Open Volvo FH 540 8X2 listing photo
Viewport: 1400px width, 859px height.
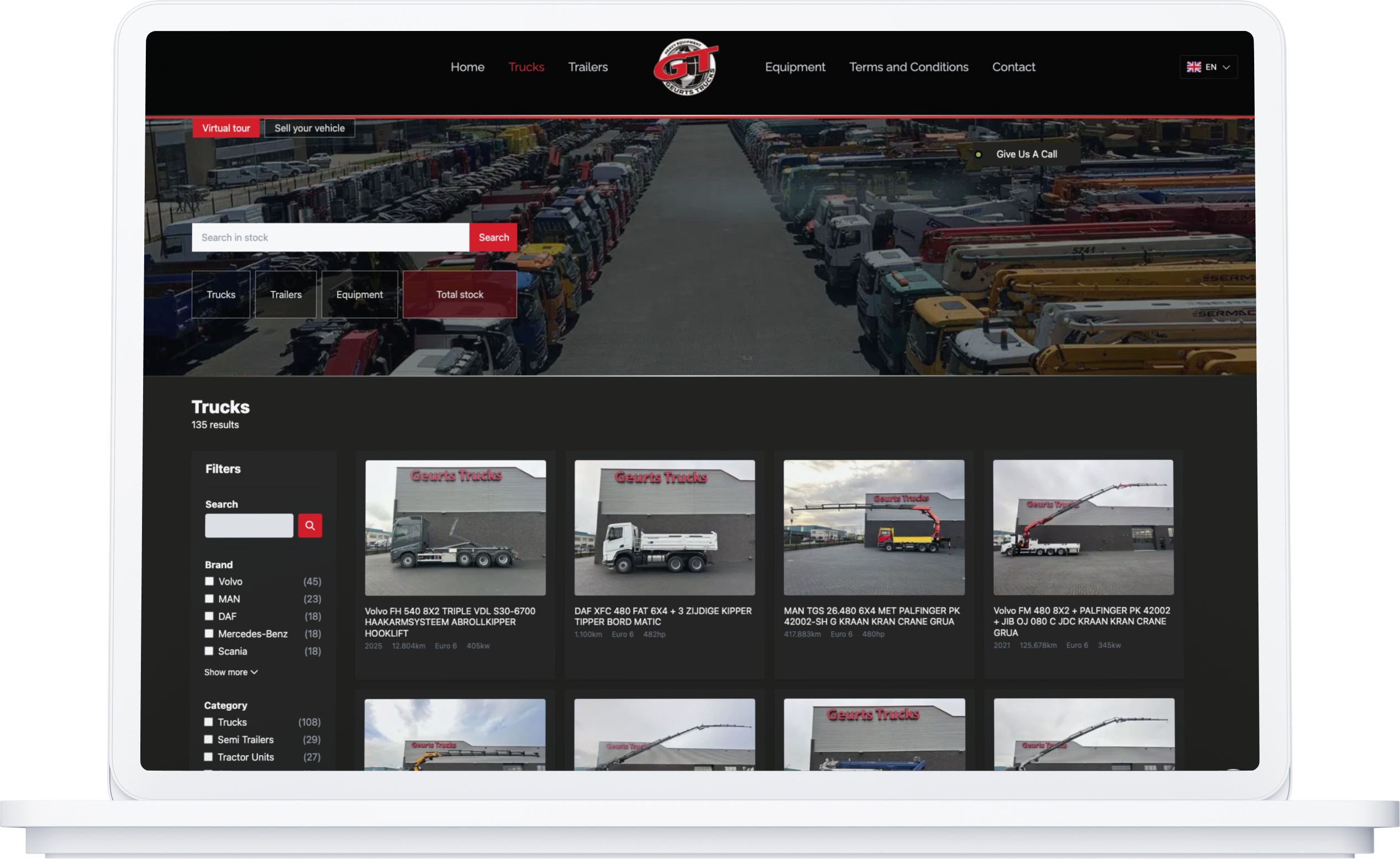coord(455,528)
